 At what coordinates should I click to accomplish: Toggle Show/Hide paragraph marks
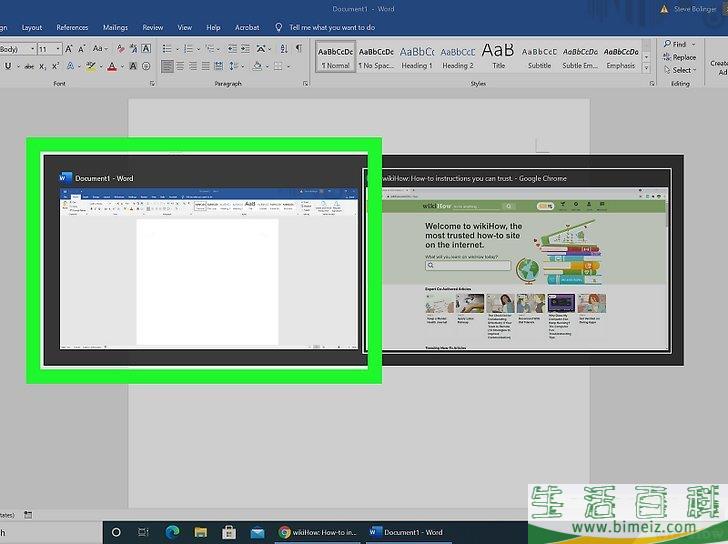click(x=299, y=48)
